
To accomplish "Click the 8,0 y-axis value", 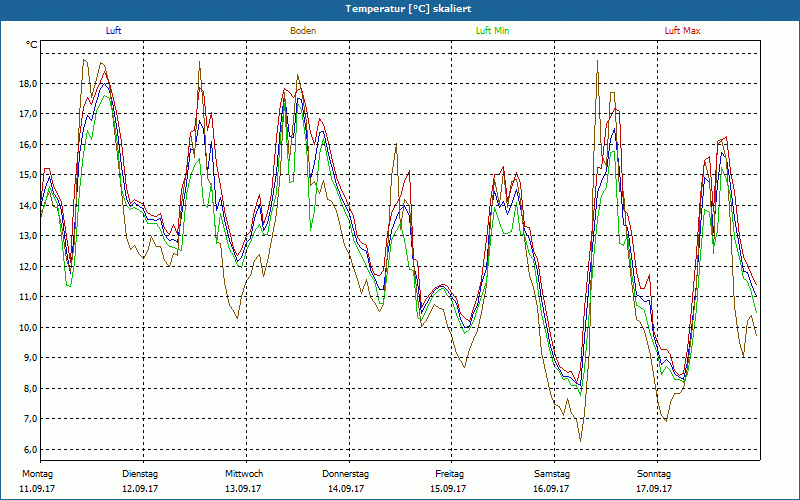I will pos(31,388).
